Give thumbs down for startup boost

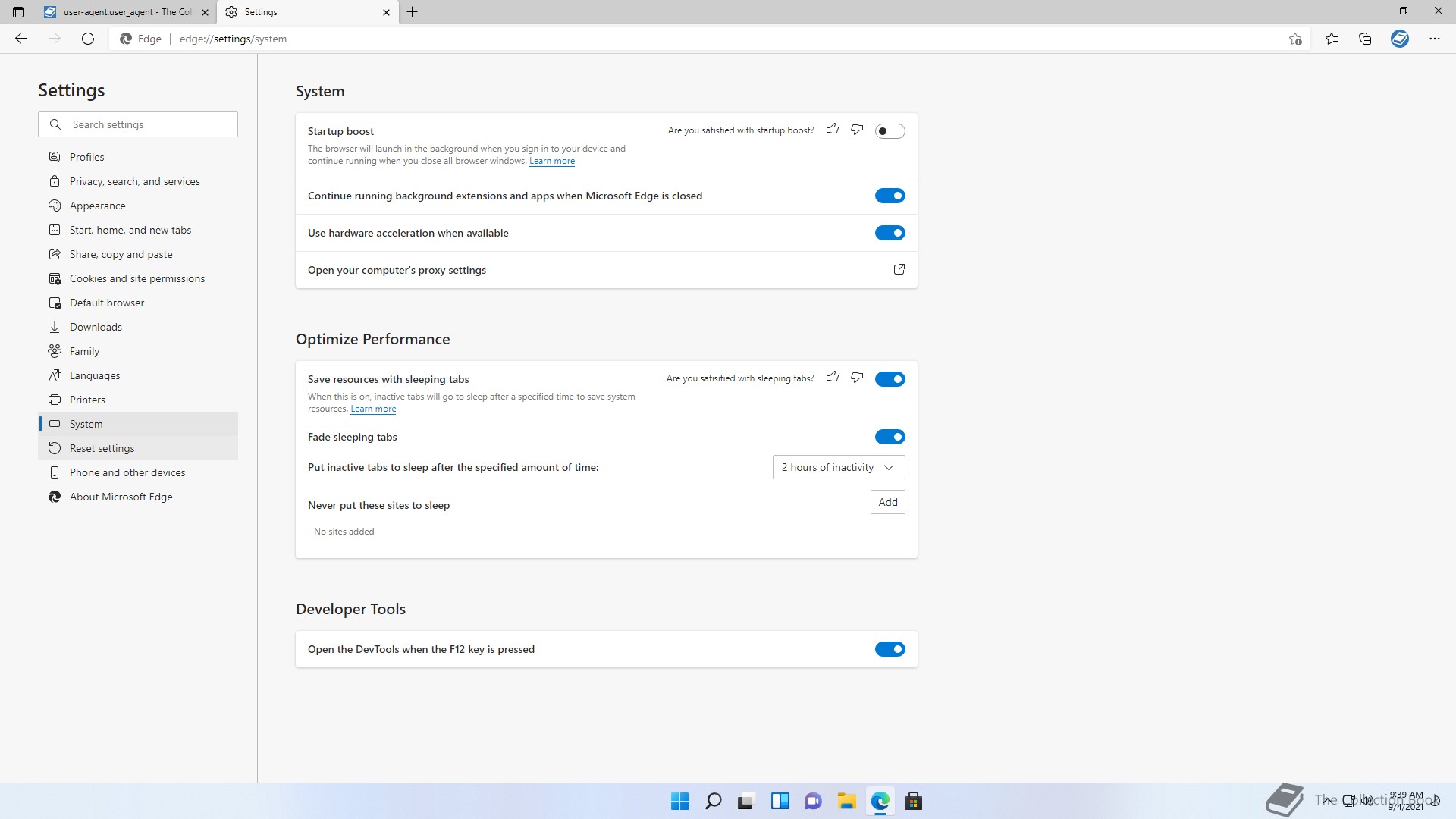(857, 130)
